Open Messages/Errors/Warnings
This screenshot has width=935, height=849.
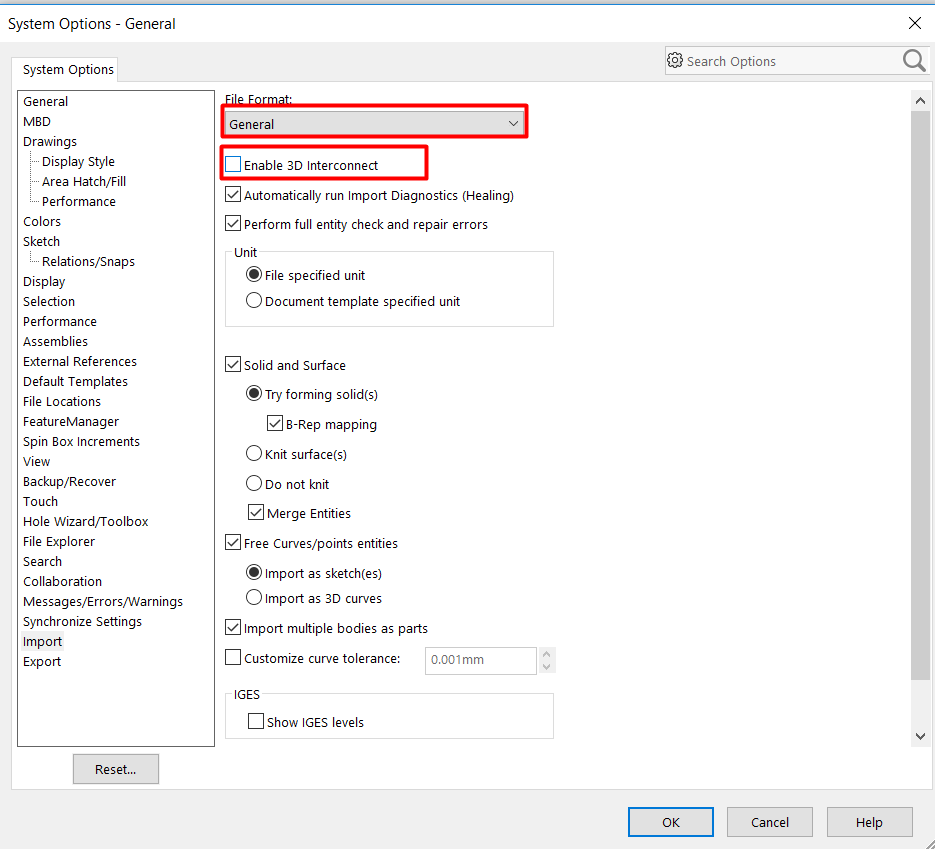tap(103, 601)
